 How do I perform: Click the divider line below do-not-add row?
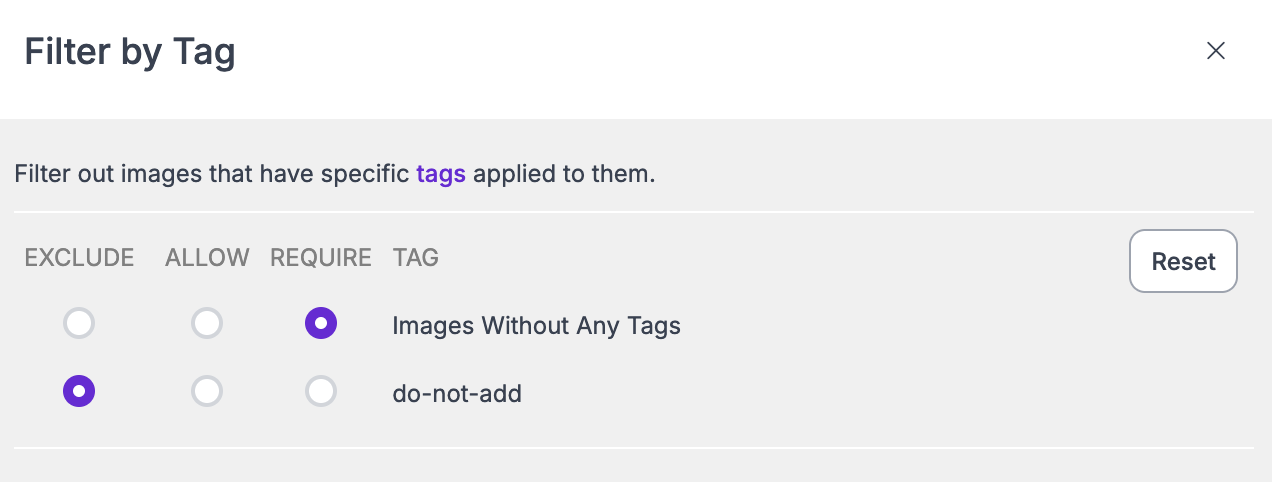[x=633, y=447]
